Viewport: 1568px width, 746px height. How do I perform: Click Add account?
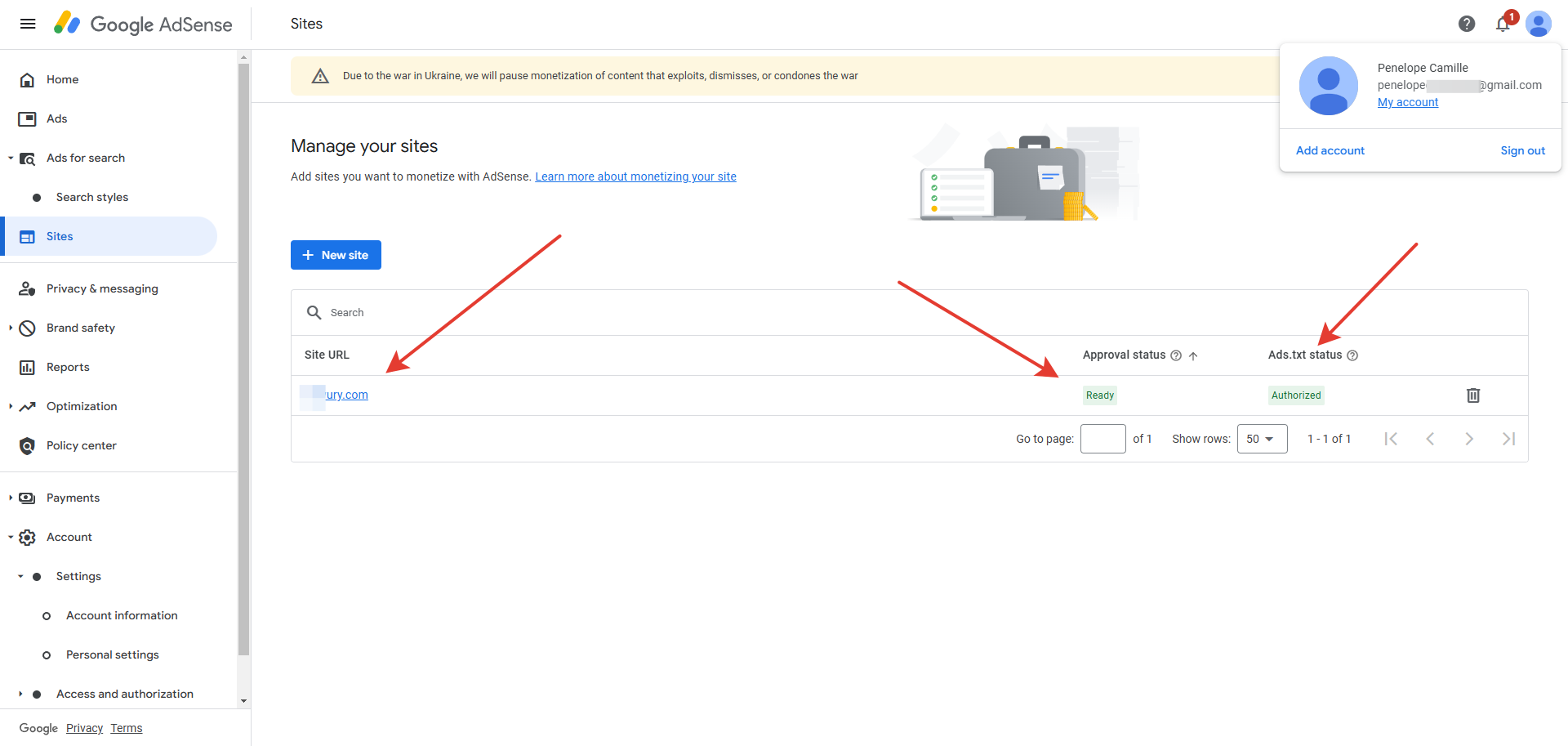point(1330,150)
